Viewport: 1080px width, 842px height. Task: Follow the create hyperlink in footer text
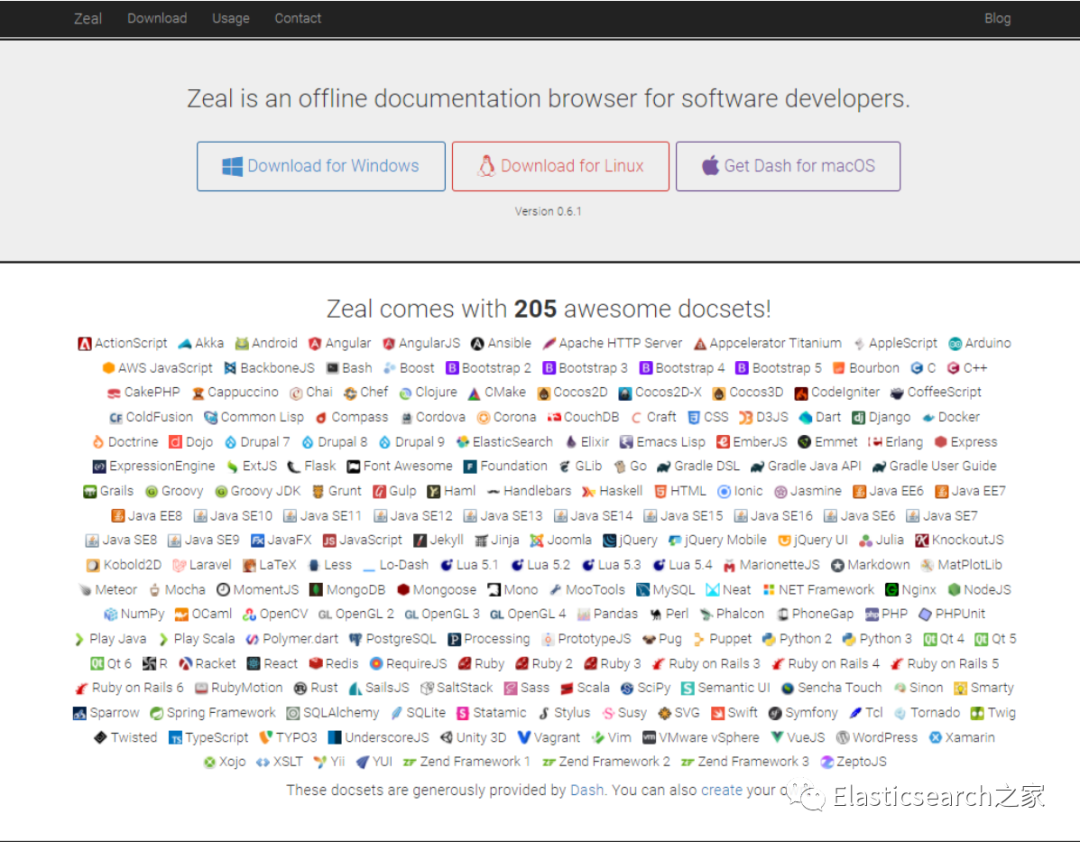point(721,790)
